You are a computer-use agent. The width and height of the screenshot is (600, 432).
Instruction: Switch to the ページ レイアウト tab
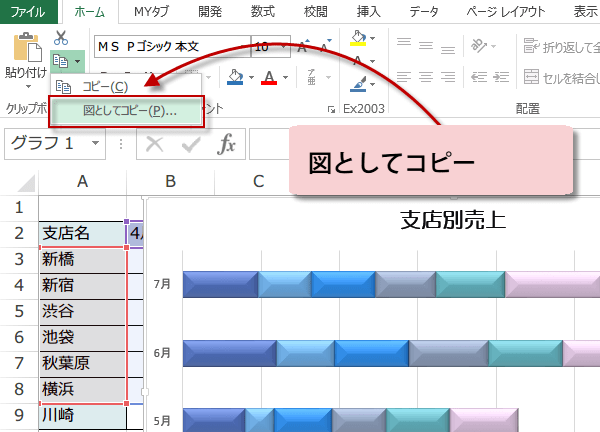point(505,12)
